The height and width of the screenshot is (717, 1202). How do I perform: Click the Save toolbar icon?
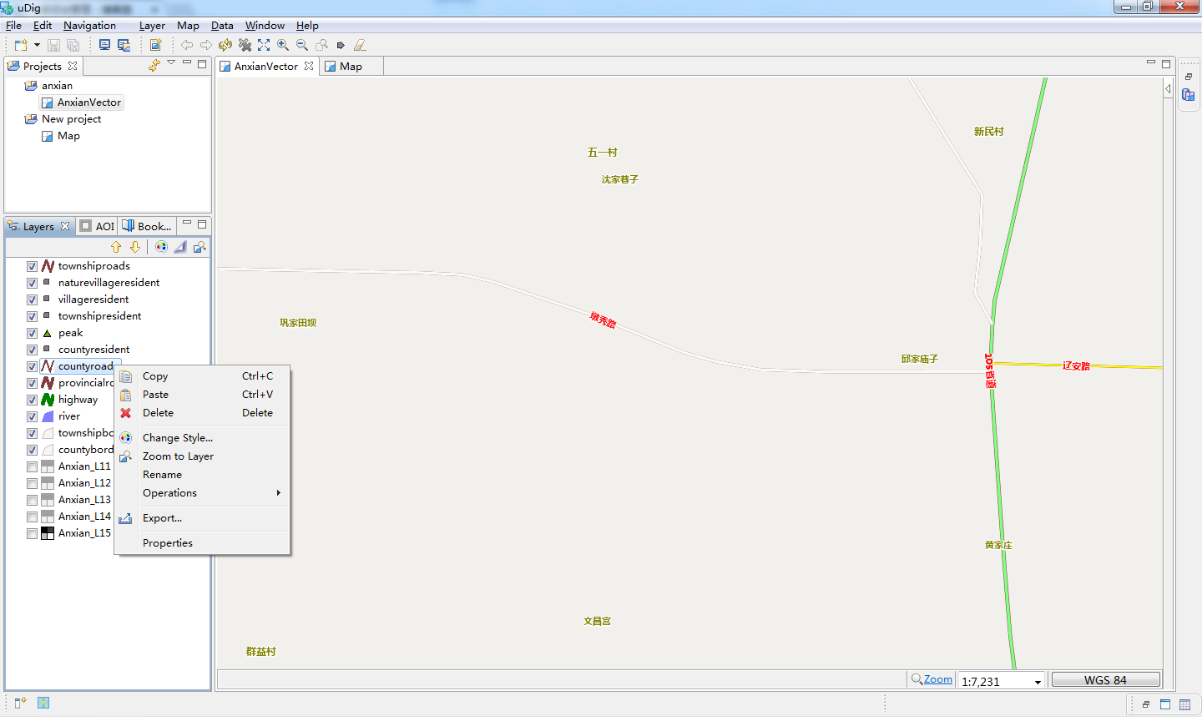(x=54, y=45)
